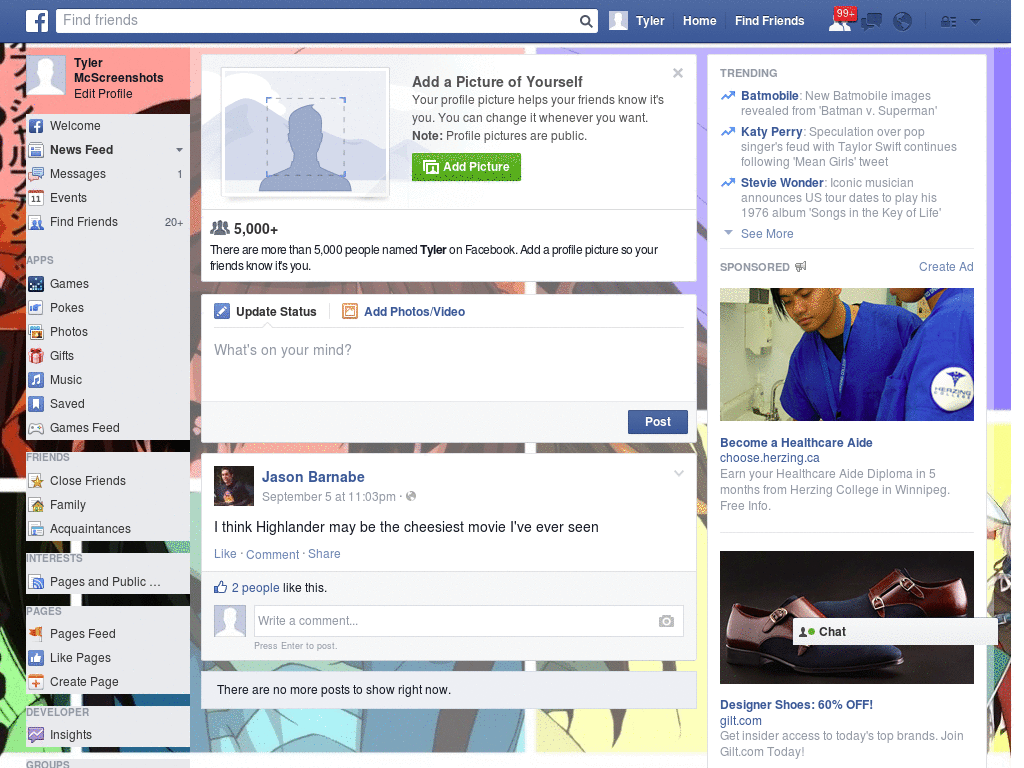The height and width of the screenshot is (768, 1024).
Task: Click the Insights chart icon
Action: pos(37,735)
